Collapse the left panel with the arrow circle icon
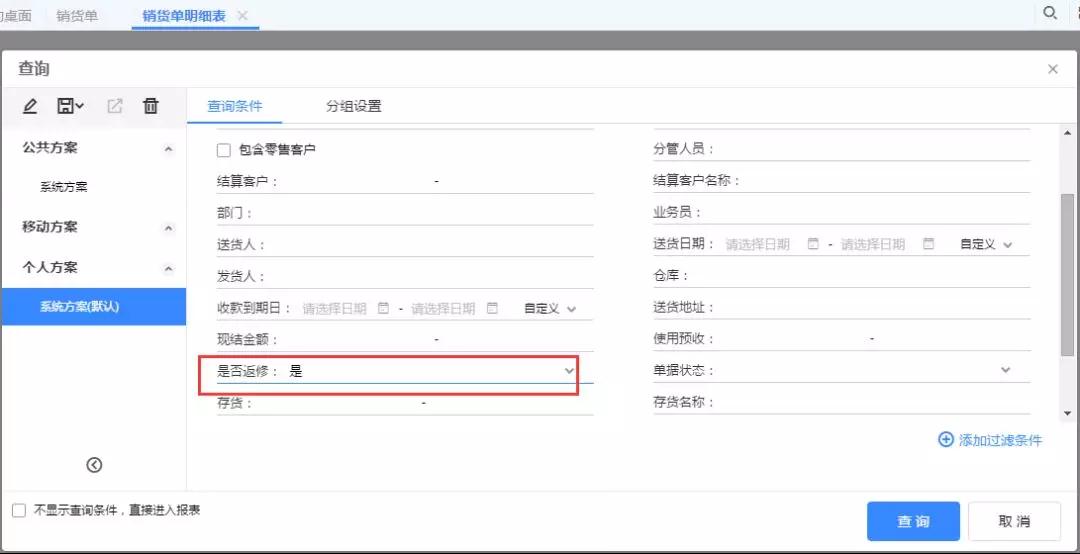 click(x=94, y=464)
